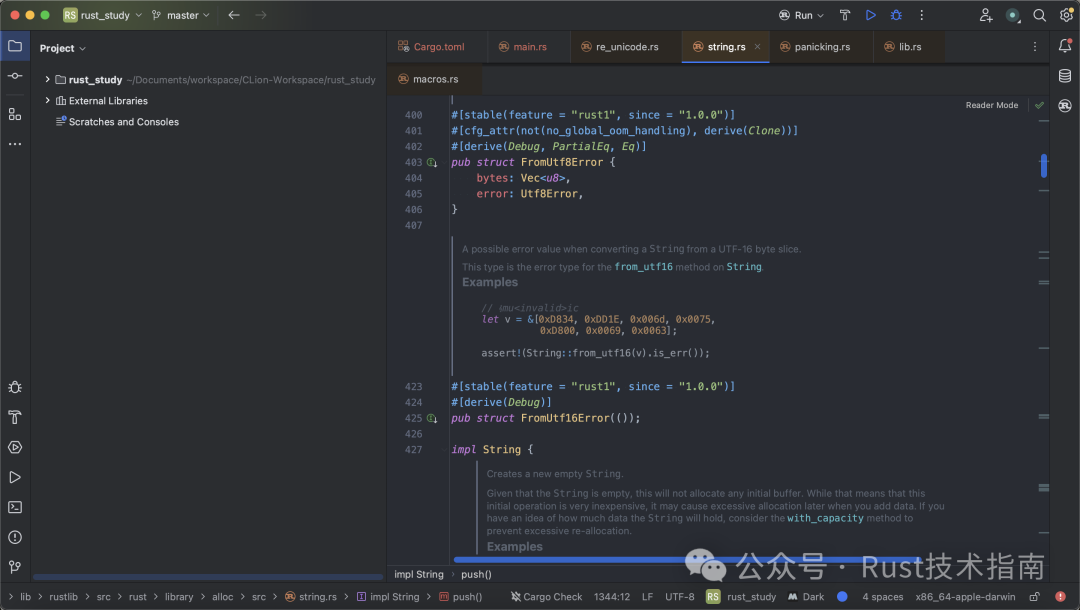Screen dimensions: 1080x610
Task: Click the push() breadcrumb above status bar
Action: pos(476,574)
